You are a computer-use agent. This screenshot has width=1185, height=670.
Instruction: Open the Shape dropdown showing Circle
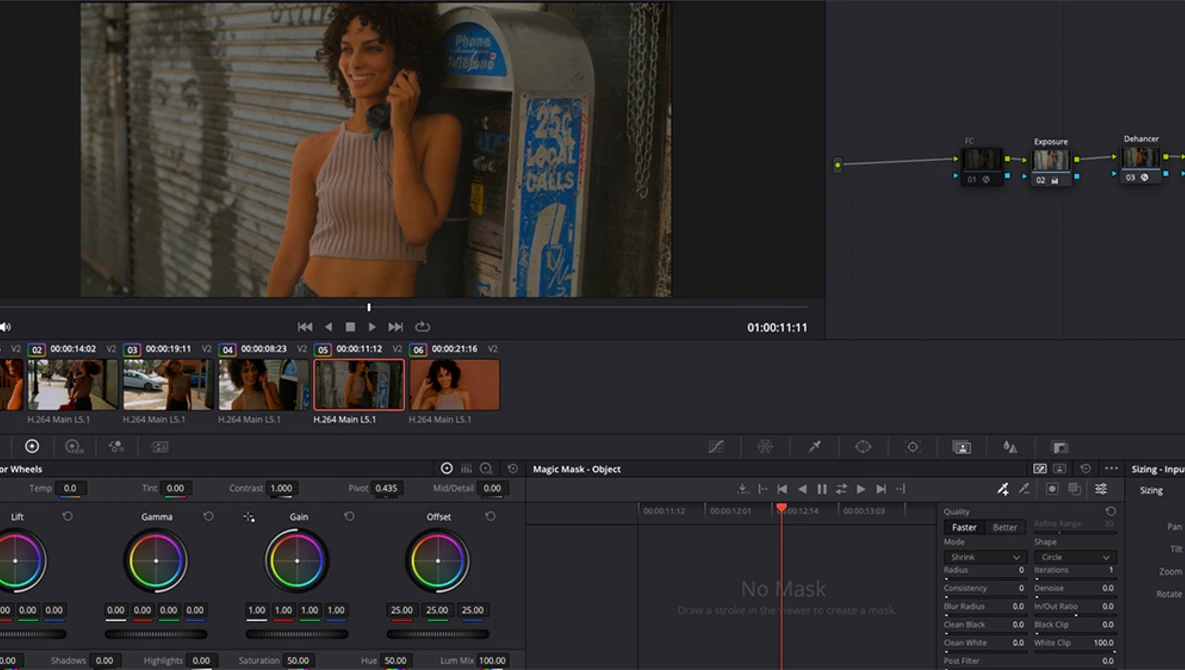click(x=1074, y=557)
